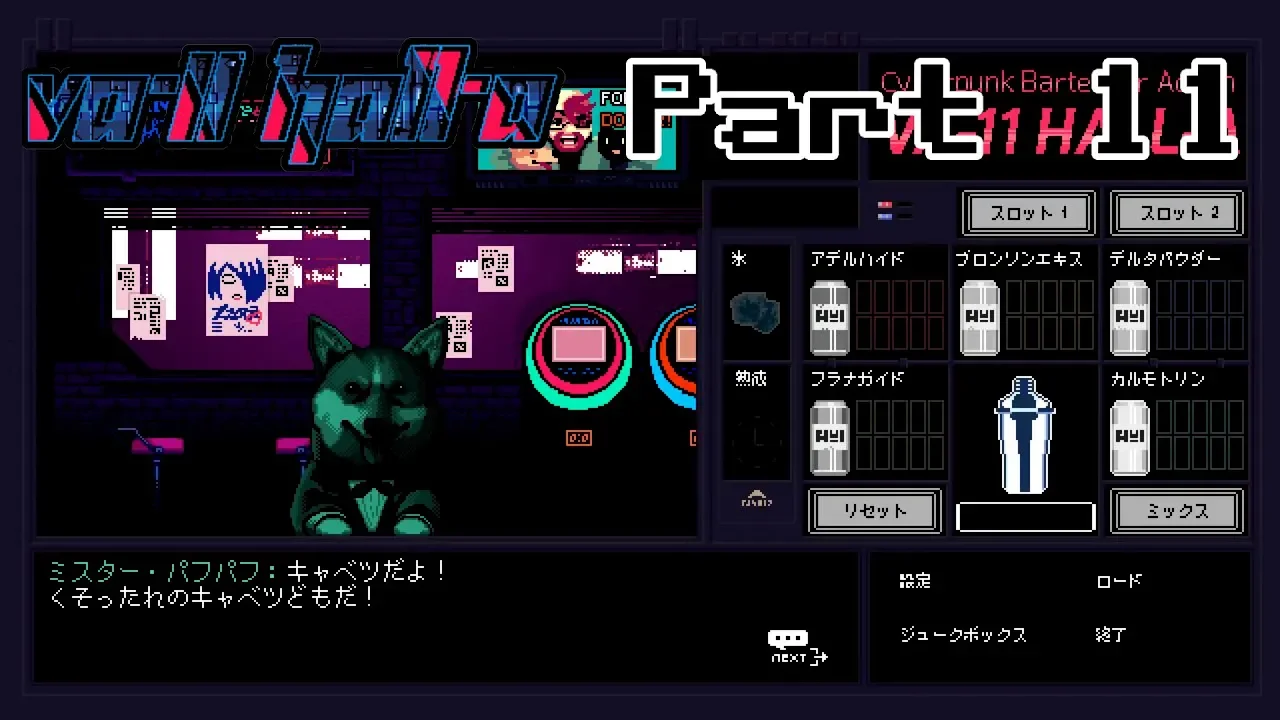1280x720 pixels.
Task: Click the Bronson Extract (ブロンソンエキス) can
Action: click(980, 317)
